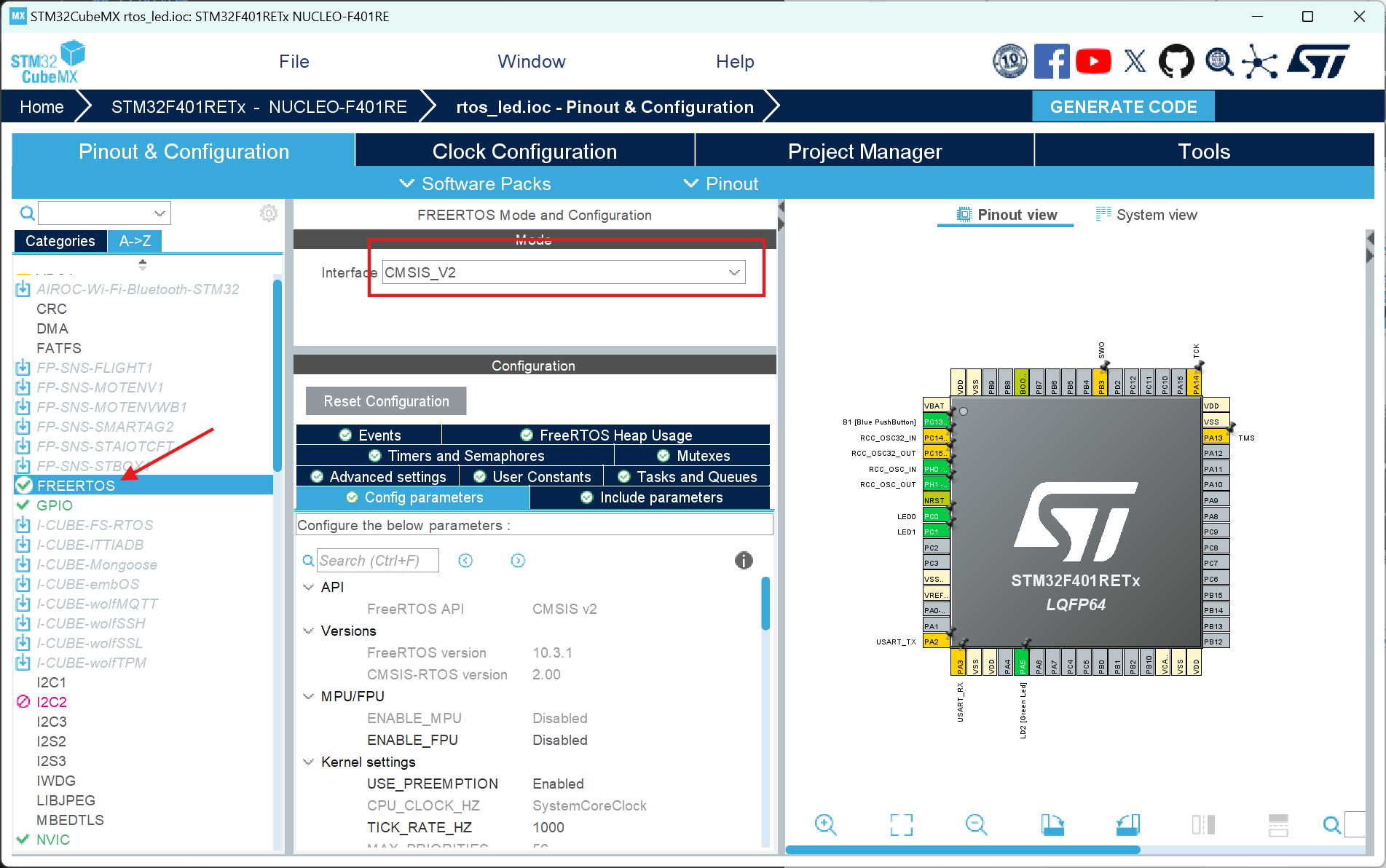The width and height of the screenshot is (1386, 868).
Task: Collapse the API parameter group
Action: (308, 587)
